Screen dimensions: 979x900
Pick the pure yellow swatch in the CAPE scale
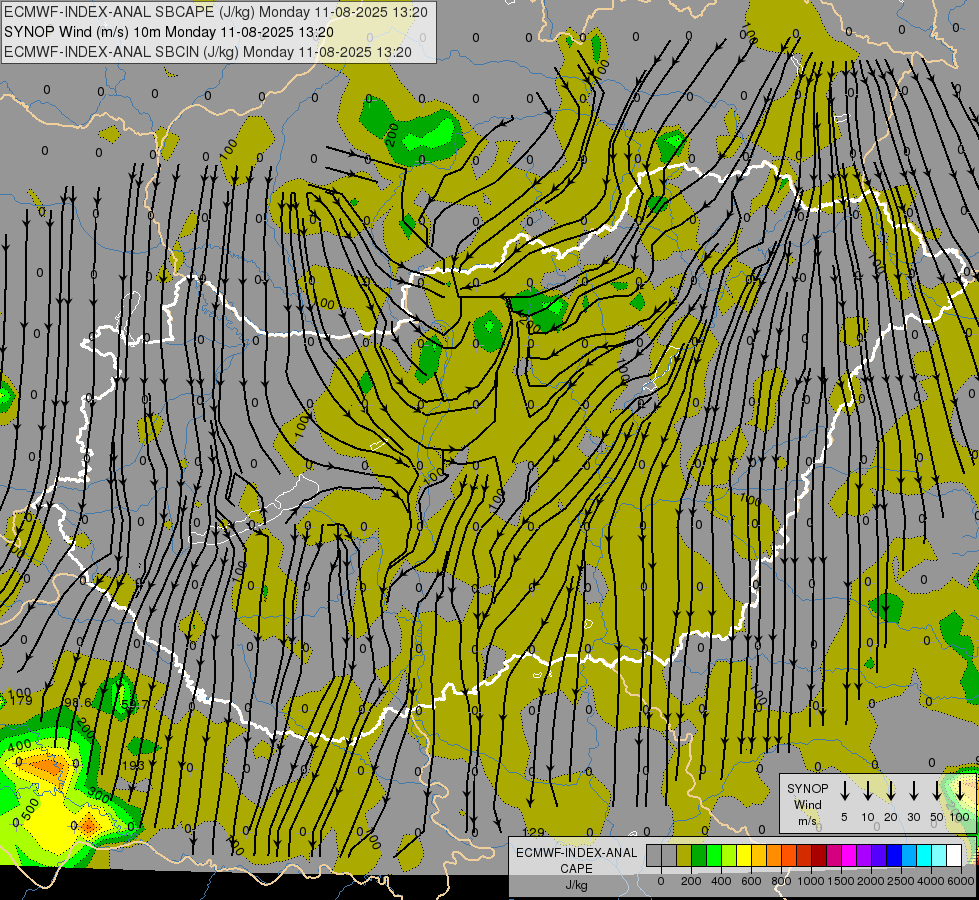tap(744, 855)
